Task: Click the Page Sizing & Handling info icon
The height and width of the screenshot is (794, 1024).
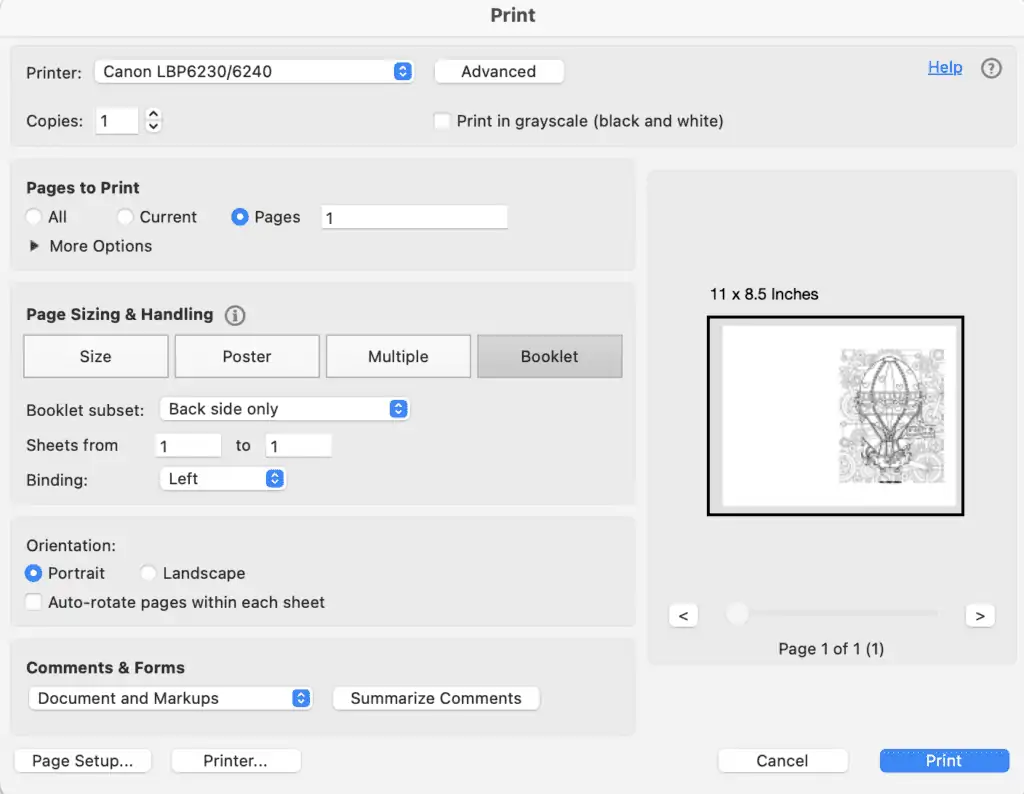Action: tap(235, 315)
